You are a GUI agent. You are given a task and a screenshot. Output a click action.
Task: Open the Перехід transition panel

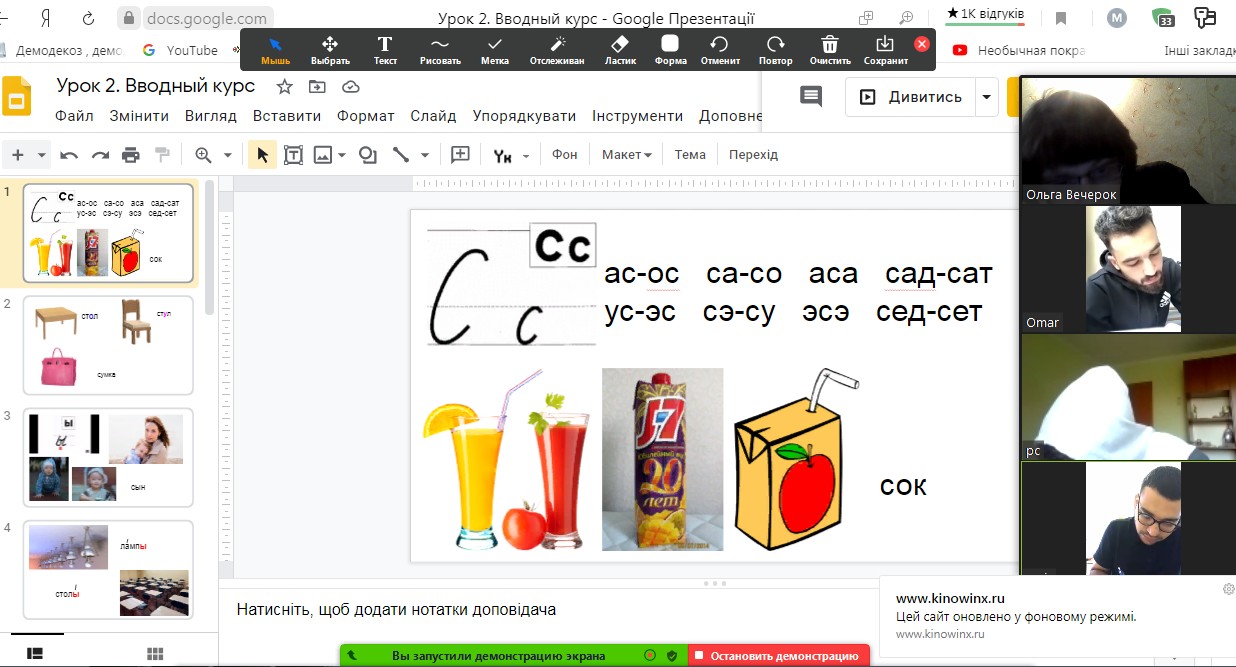click(753, 154)
